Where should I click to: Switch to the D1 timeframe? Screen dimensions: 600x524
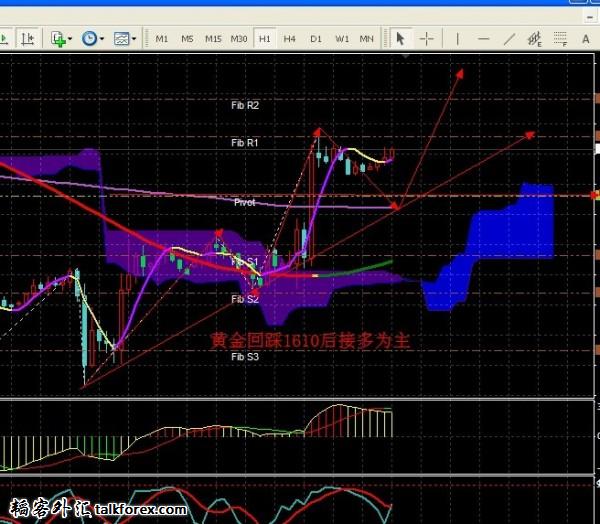click(x=316, y=39)
